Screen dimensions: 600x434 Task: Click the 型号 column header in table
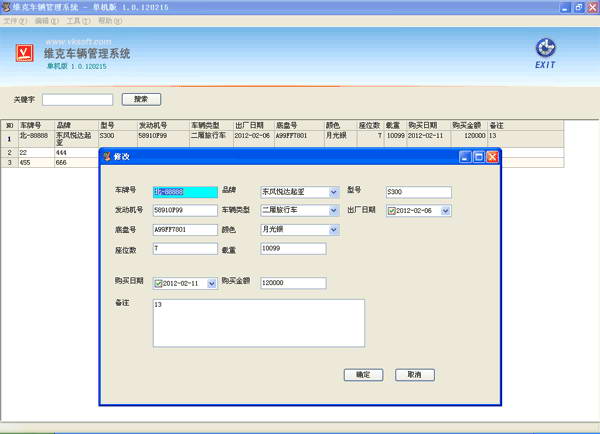click(118, 125)
